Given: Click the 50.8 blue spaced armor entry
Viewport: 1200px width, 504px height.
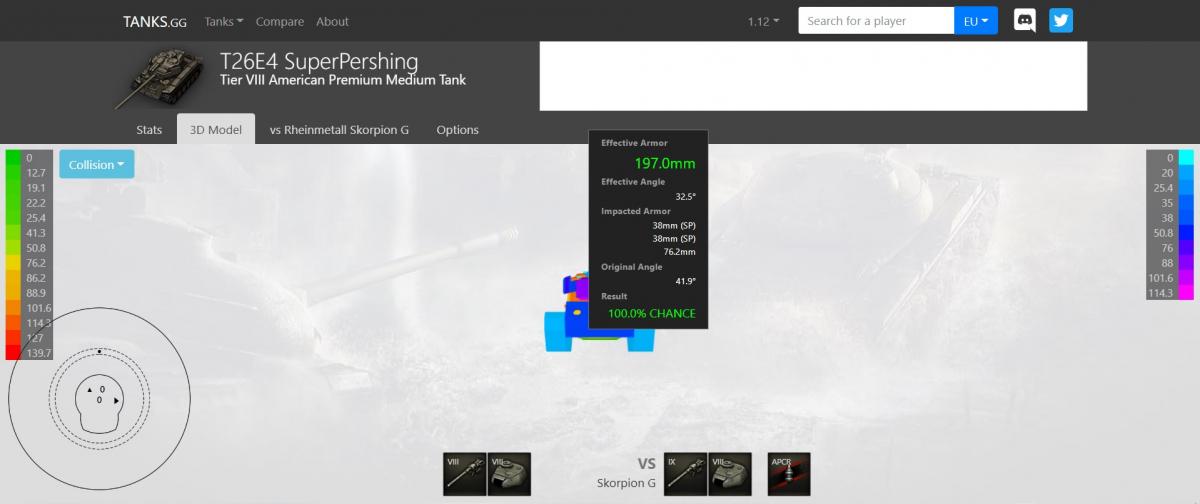Looking at the screenshot, I should pyautogui.click(x=1170, y=232).
